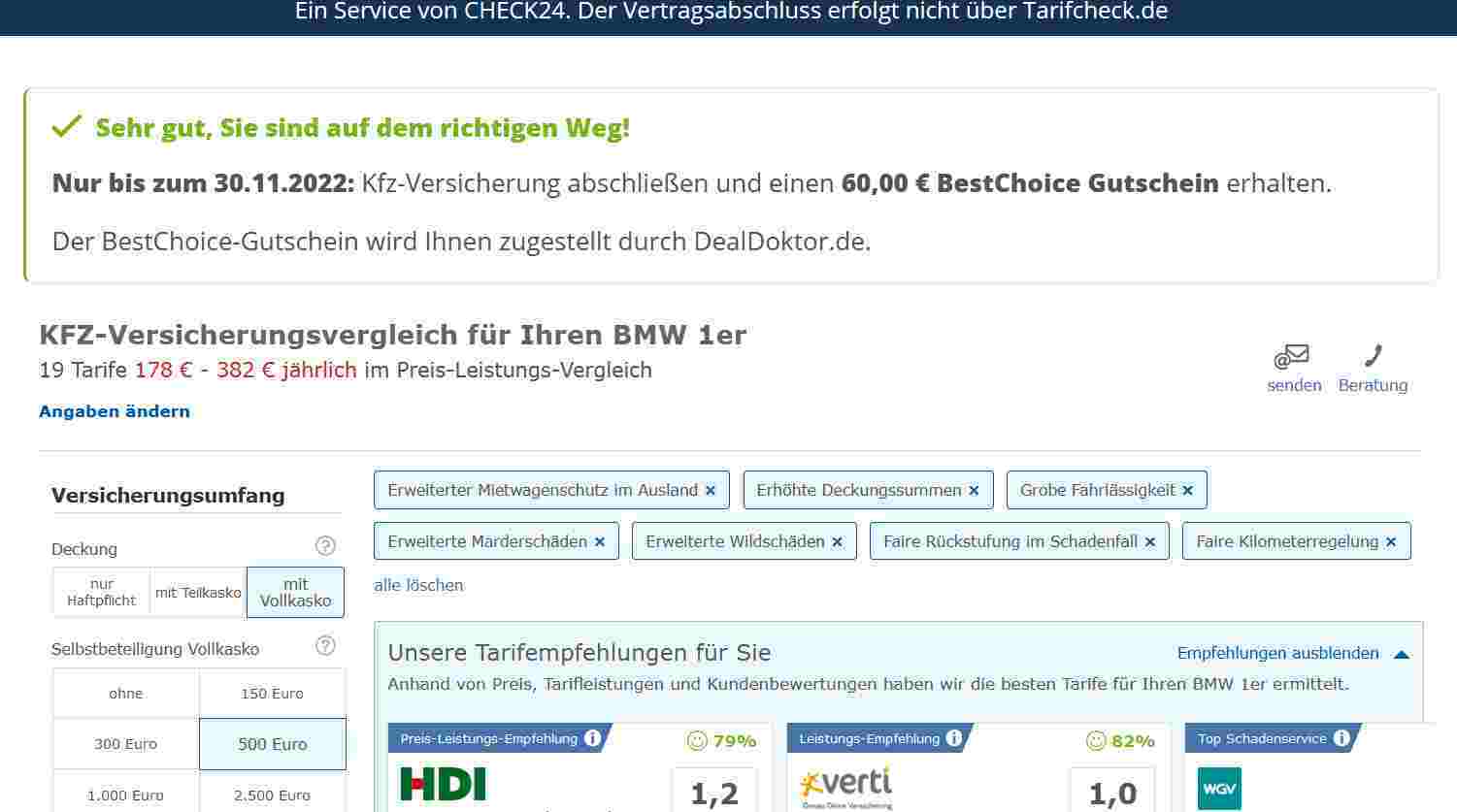This screenshot has height=812, width=1457.
Task: Remove the Erweiterte Marderschäden filter
Action: click(x=600, y=542)
